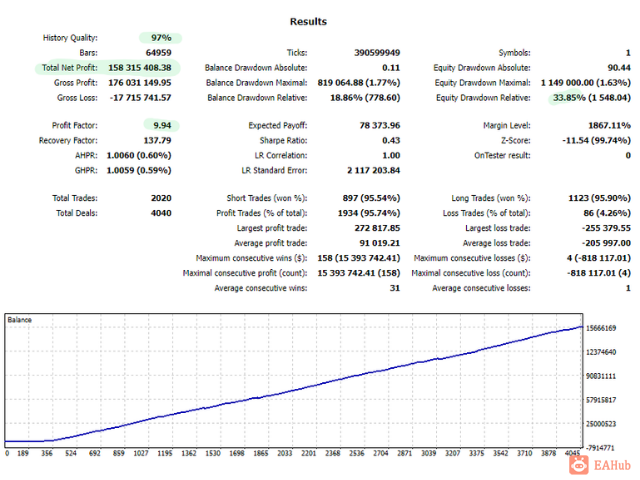Click the Total Trades value 2020
The height and width of the screenshot is (480, 640).
click(161, 198)
